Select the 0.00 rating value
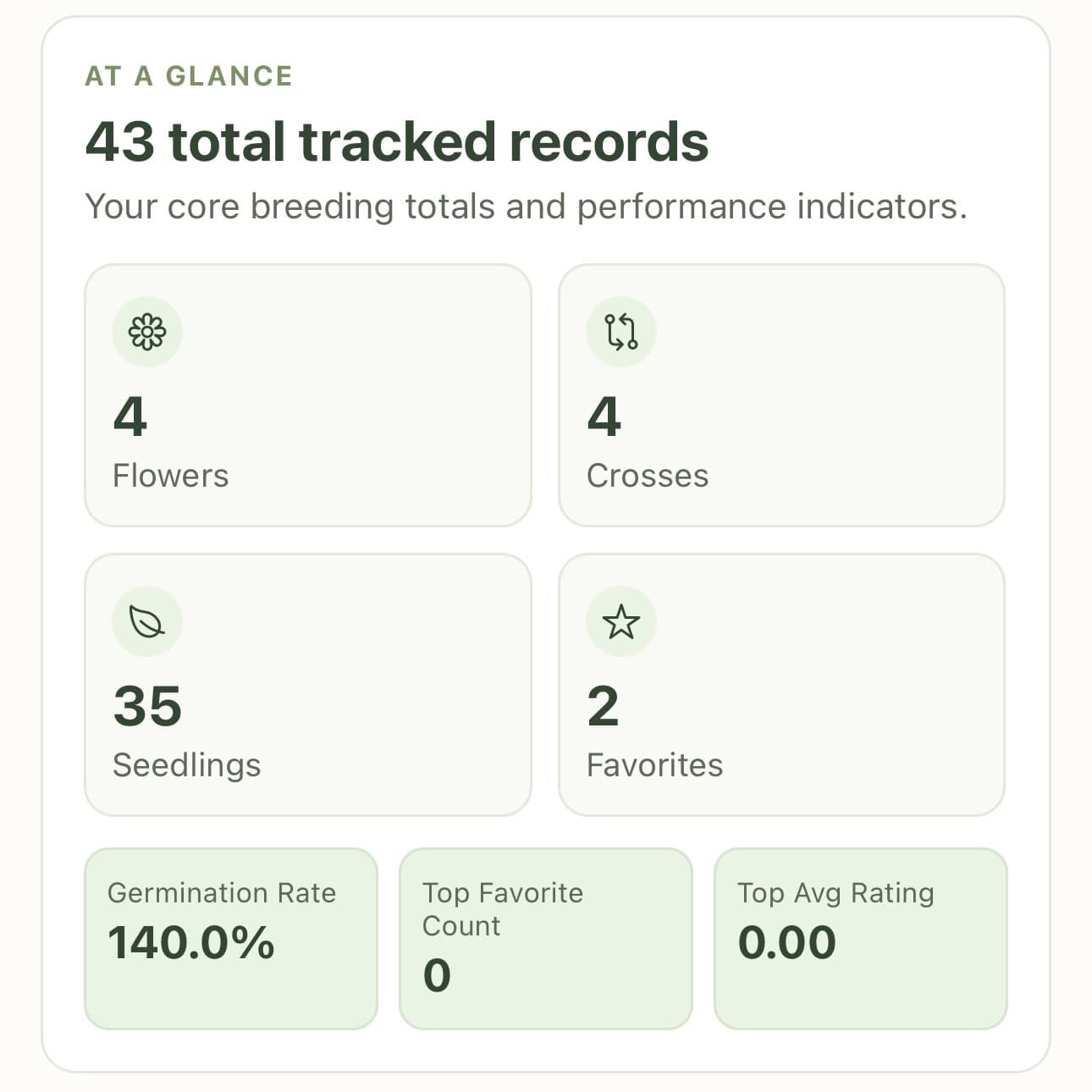Viewport: 1092px width, 1092px height. coord(786,941)
